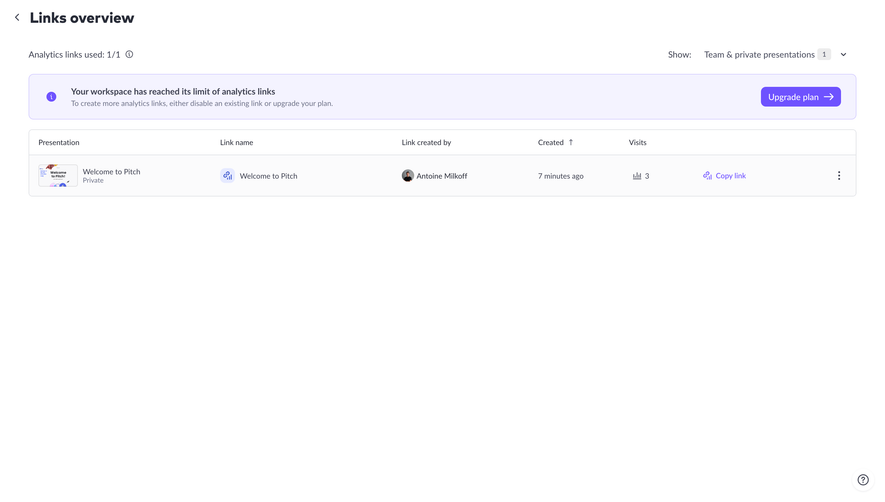Open visits analytics chart icon
The height and width of the screenshot is (502, 885).
click(x=637, y=176)
